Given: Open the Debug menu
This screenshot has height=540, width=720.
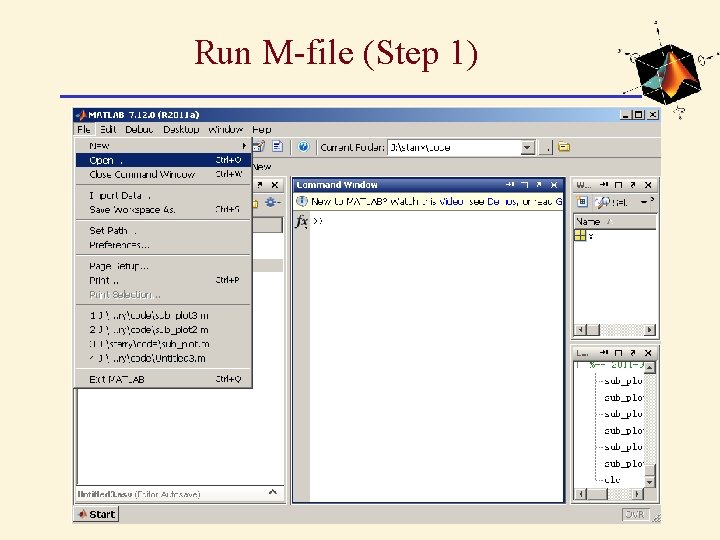Looking at the screenshot, I should (139, 129).
